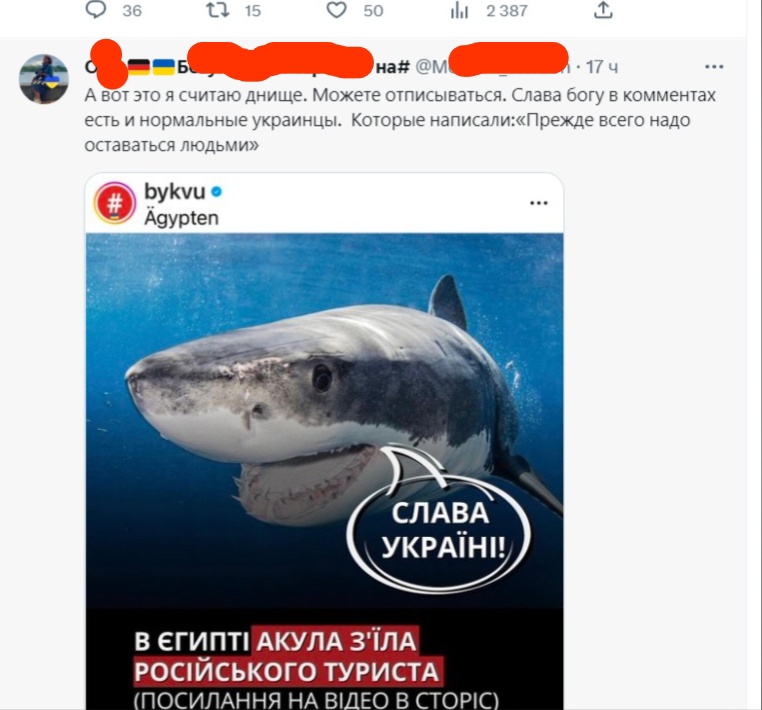Click the blue verified badge next to bykvu

click(217, 192)
